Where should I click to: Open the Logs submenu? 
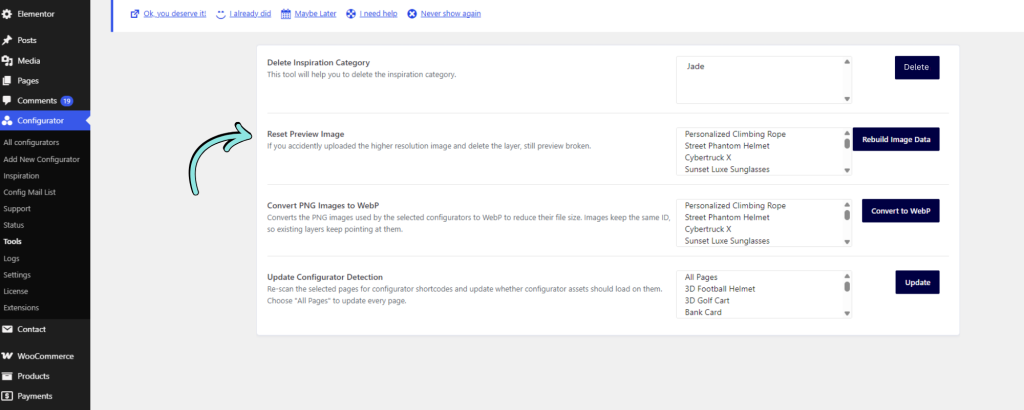(x=11, y=259)
